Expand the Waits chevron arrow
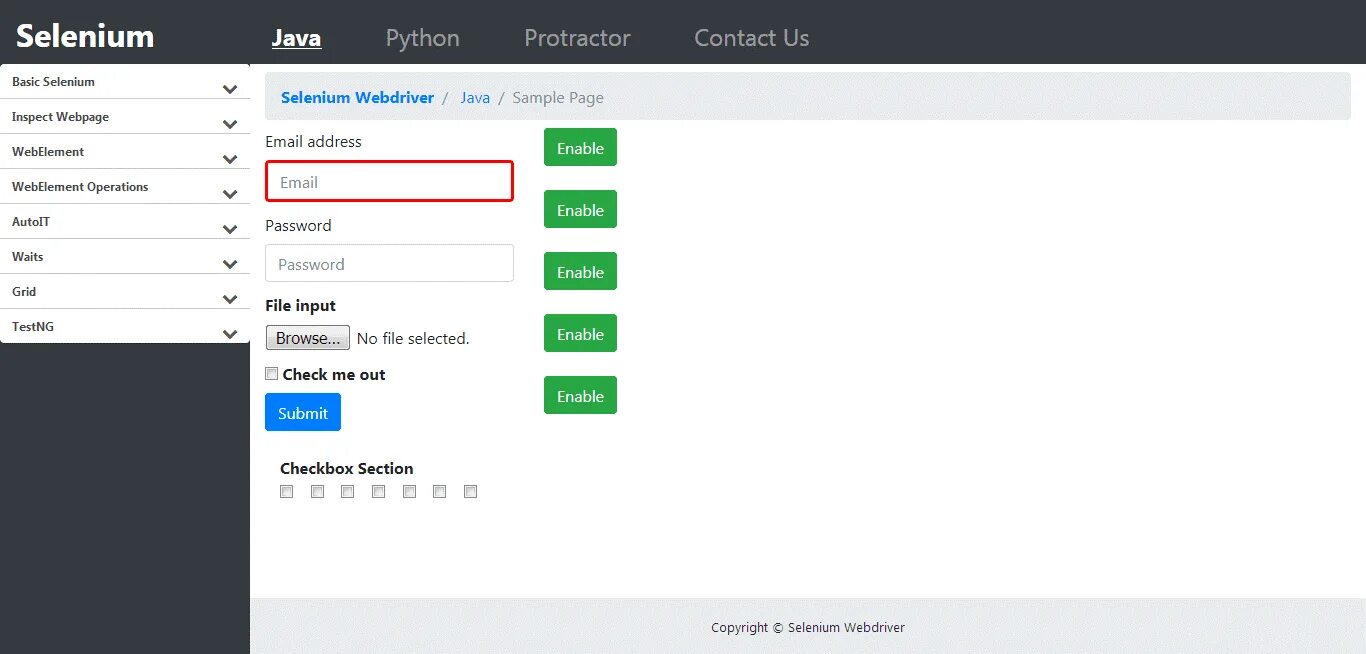 (230, 264)
